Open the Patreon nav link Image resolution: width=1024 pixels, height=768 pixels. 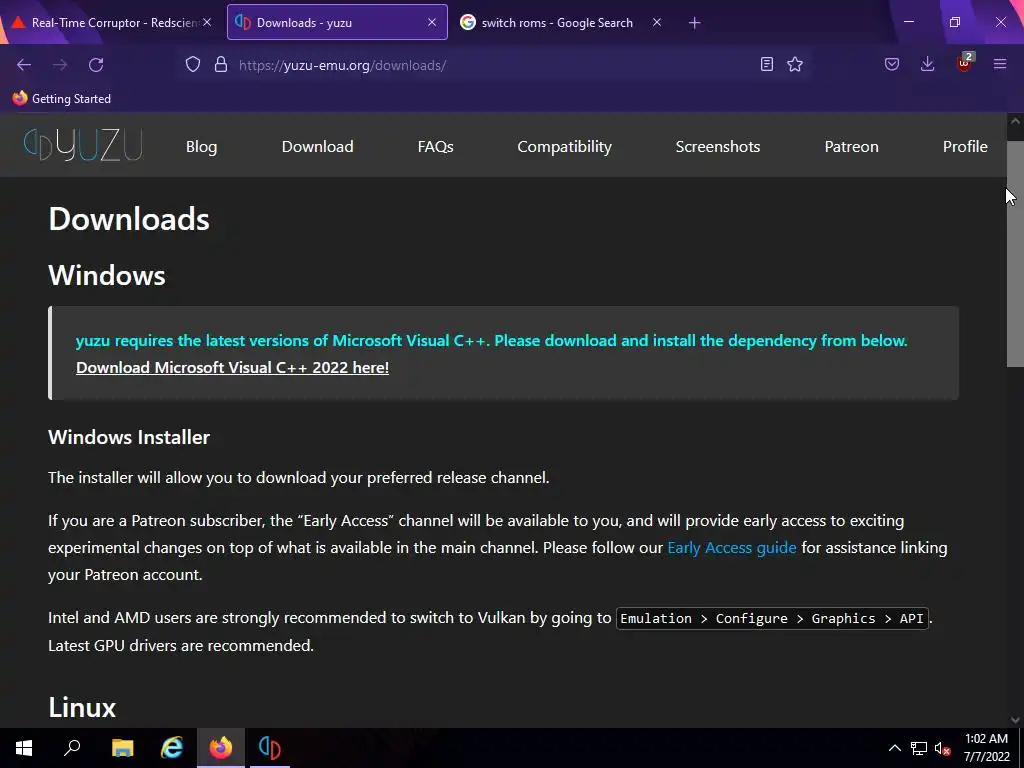point(851,147)
